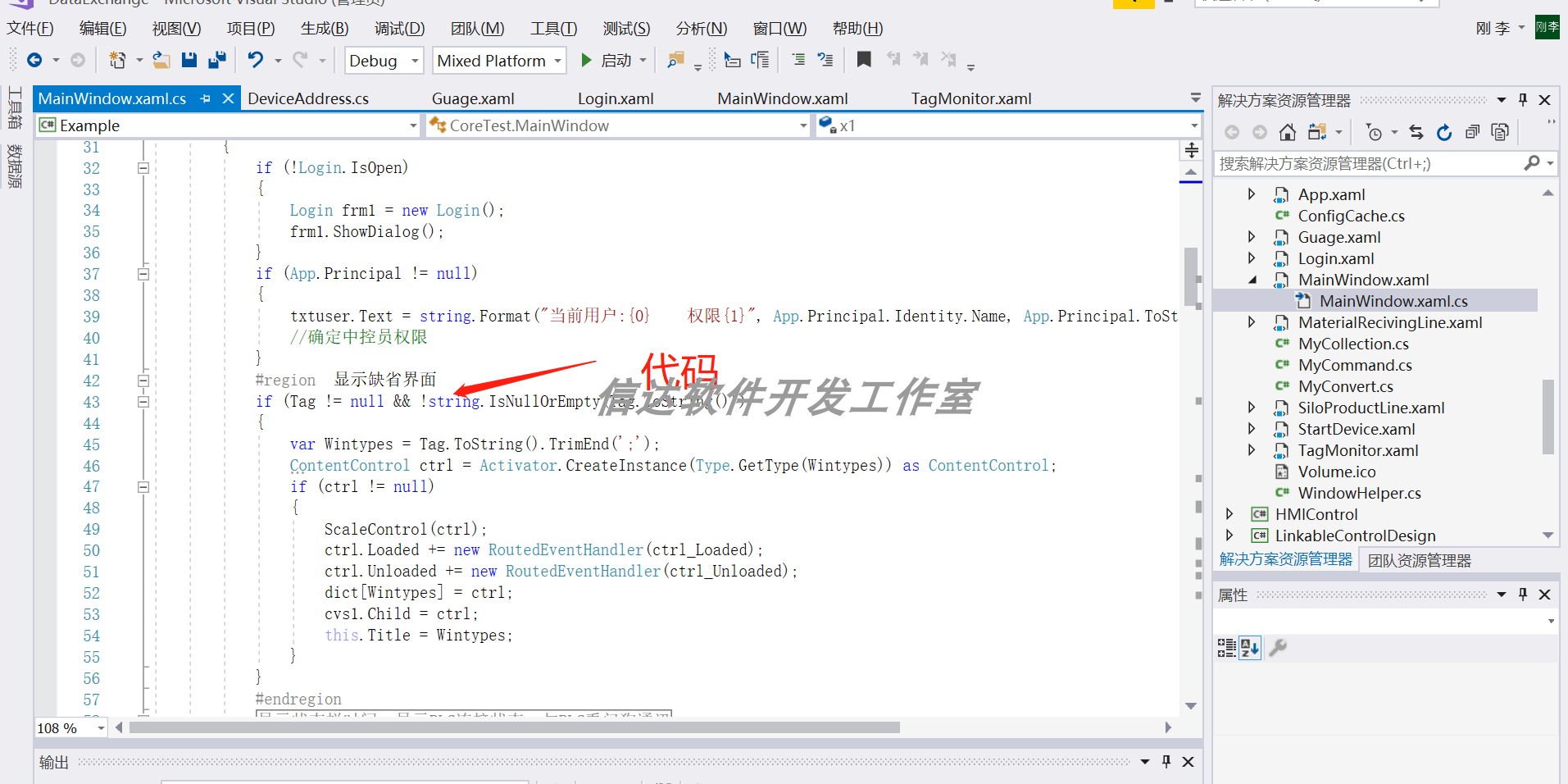Click the editor horizontal scrollbar thumb
The image size is (1568, 784).
[515, 727]
